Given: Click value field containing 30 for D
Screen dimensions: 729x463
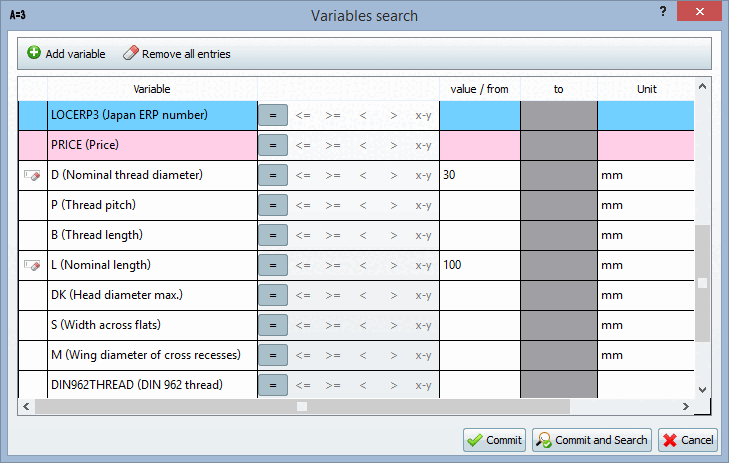Looking at the screenshot, I should point(479,175).
